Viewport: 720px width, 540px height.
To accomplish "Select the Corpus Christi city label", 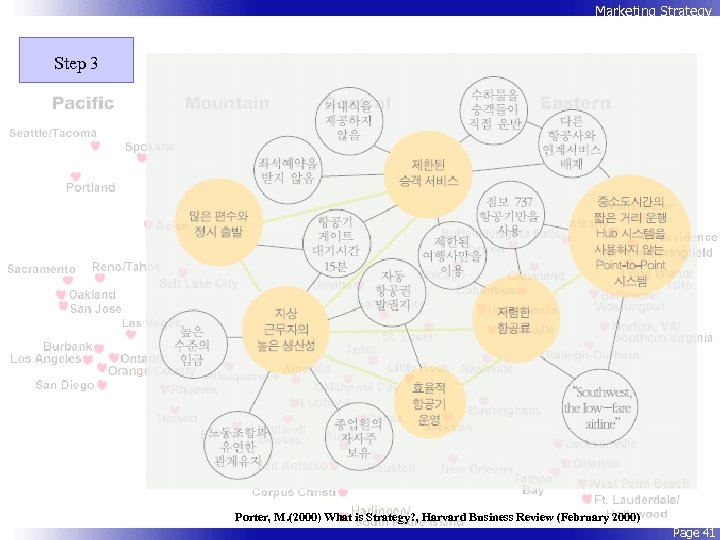I will [294, 492].
